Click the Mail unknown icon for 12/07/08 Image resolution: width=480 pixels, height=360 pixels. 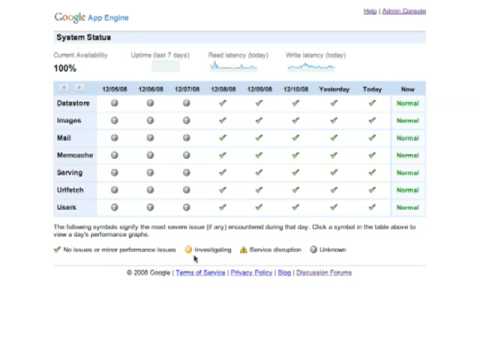187,138
